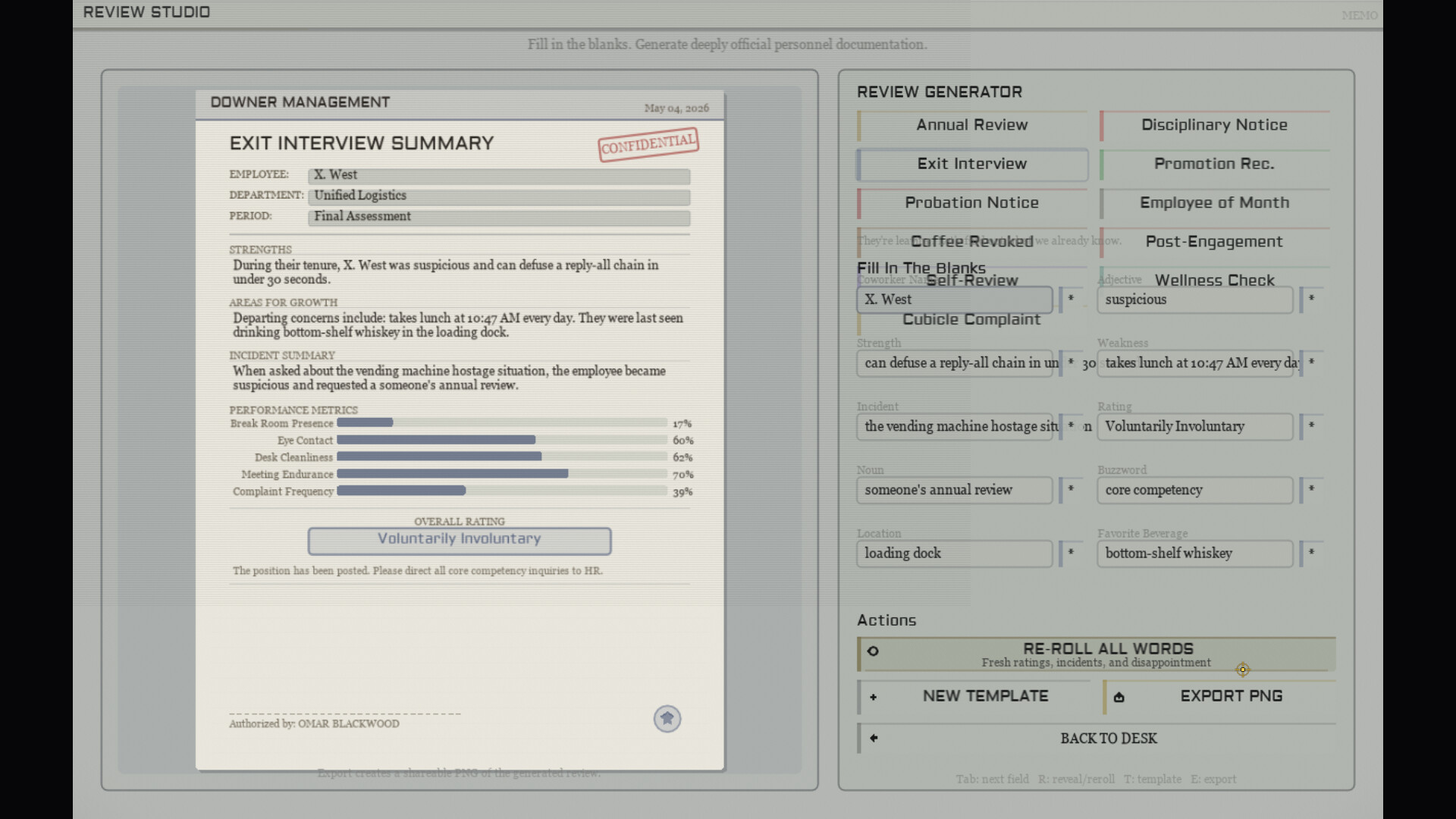The height and width of the screenshot is (819, 1456).
Task: Edit the Location field loading dock
Action: [x=955, y=554]
